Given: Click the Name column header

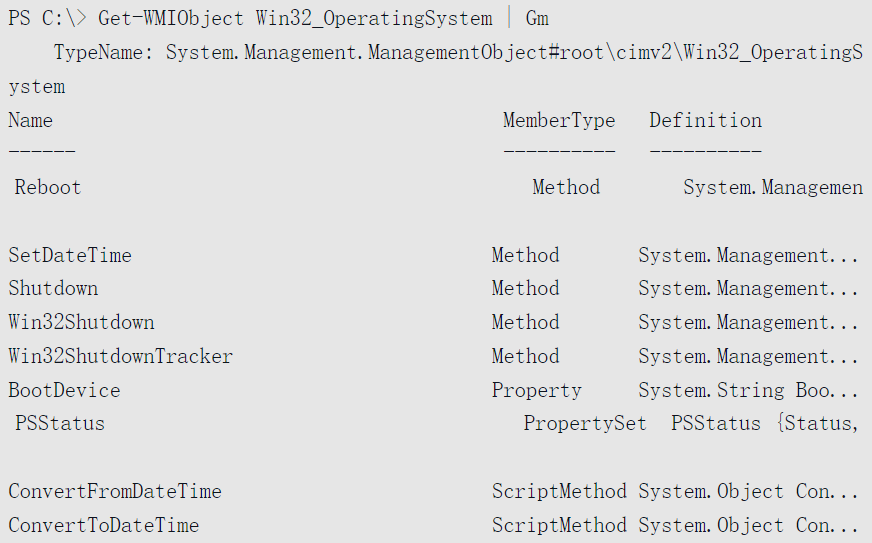Looking at the screenshot, I should coord(31,120).
